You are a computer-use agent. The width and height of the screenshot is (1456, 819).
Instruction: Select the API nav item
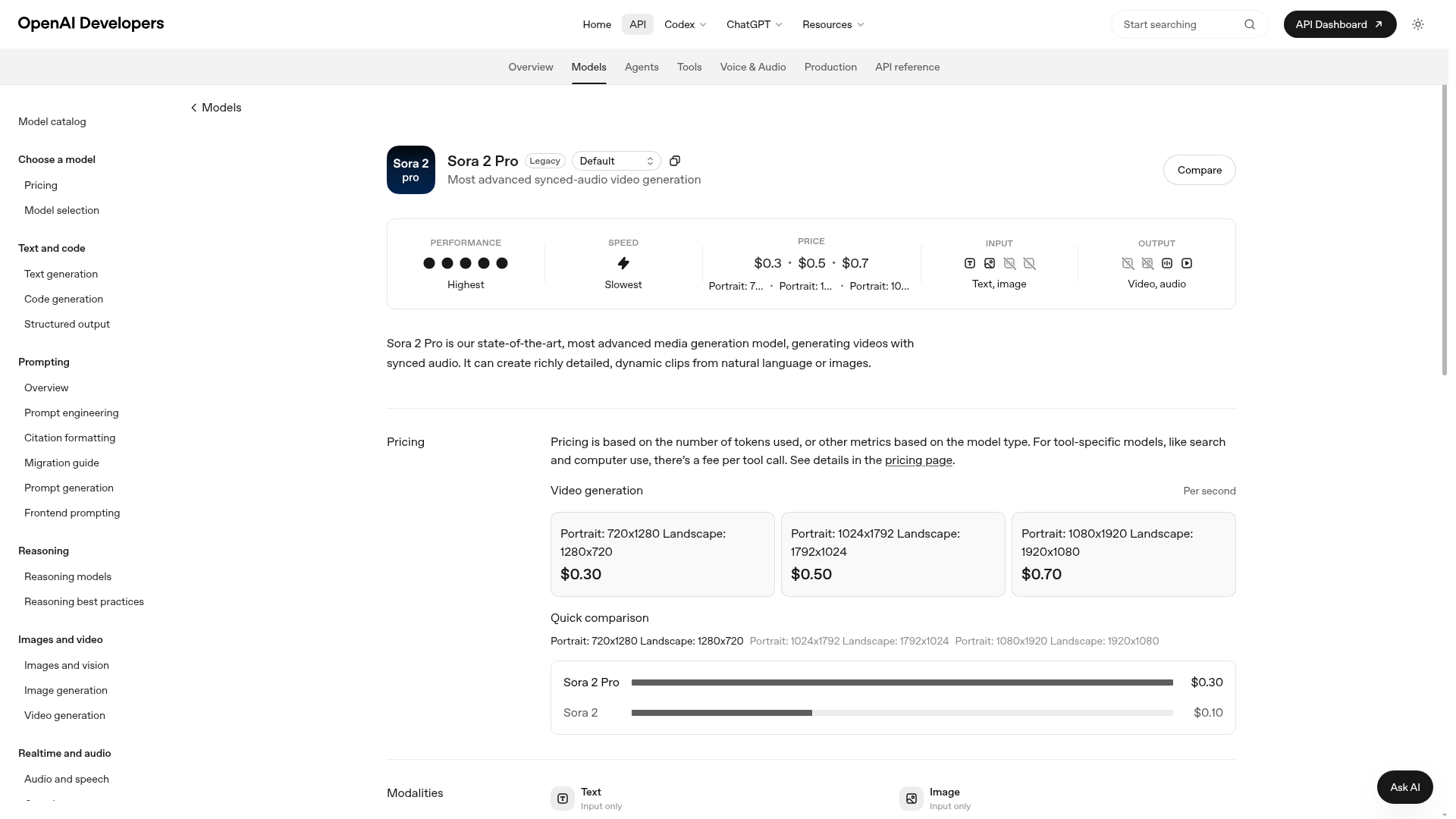(x=638, y=24)
